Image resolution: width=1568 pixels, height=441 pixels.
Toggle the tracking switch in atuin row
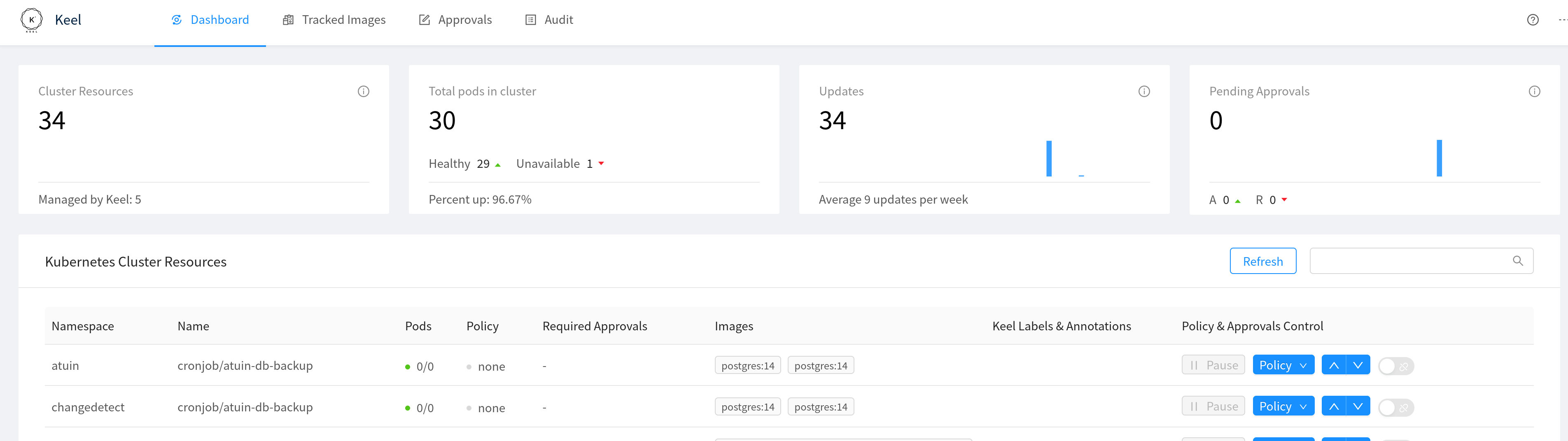point(1395,366)
